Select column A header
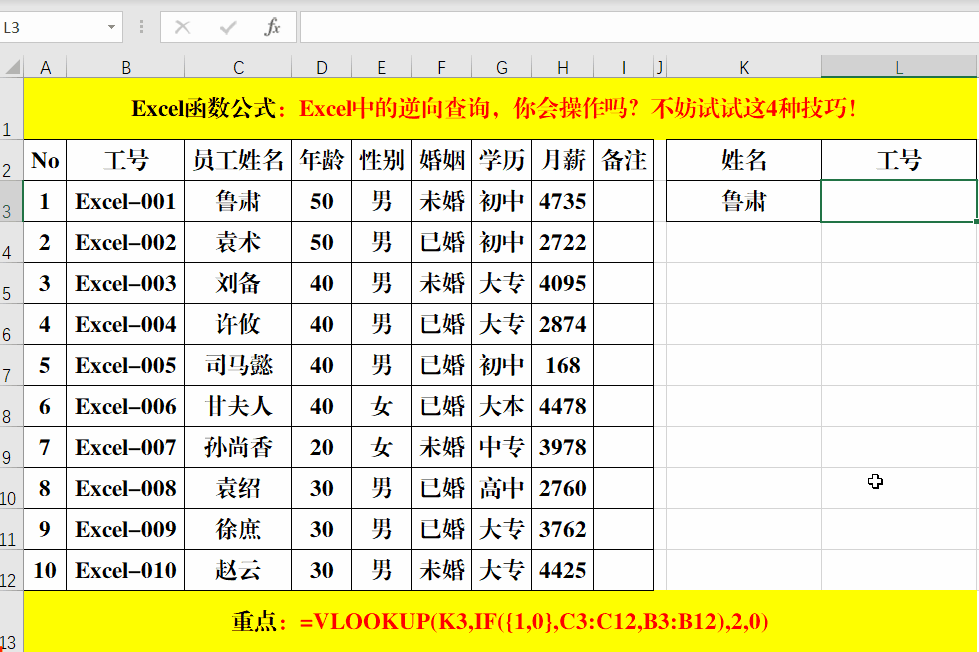The image size is (979, 652). click(45, 67)
